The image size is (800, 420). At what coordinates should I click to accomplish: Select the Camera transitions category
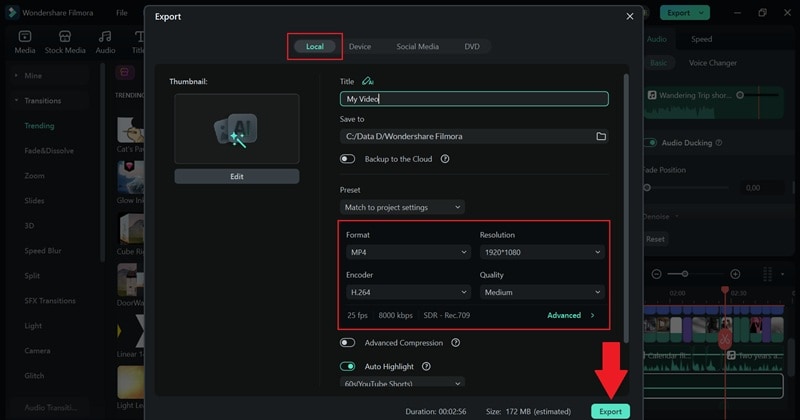tap(37, 351)
